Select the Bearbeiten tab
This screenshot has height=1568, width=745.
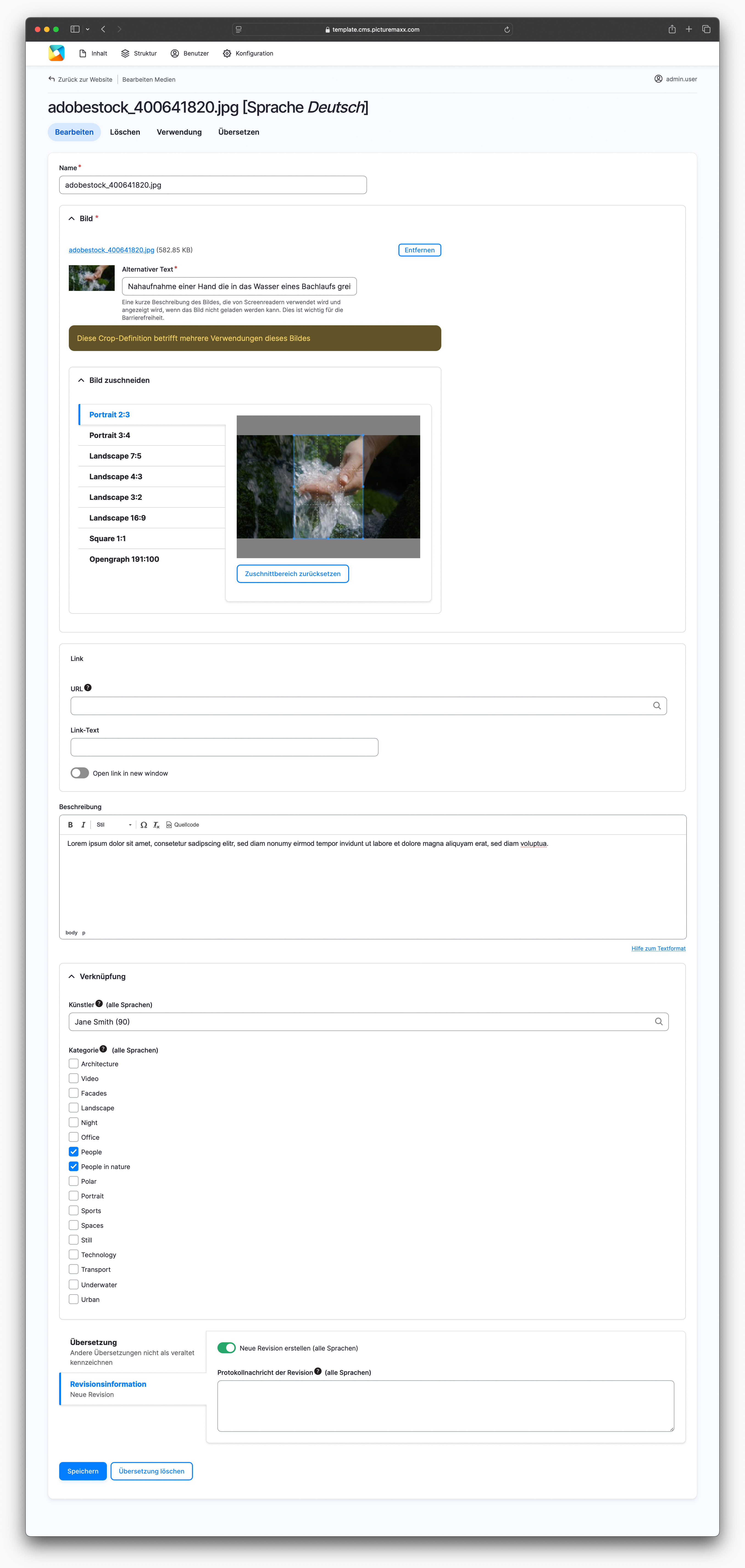[x=74, y=132]
